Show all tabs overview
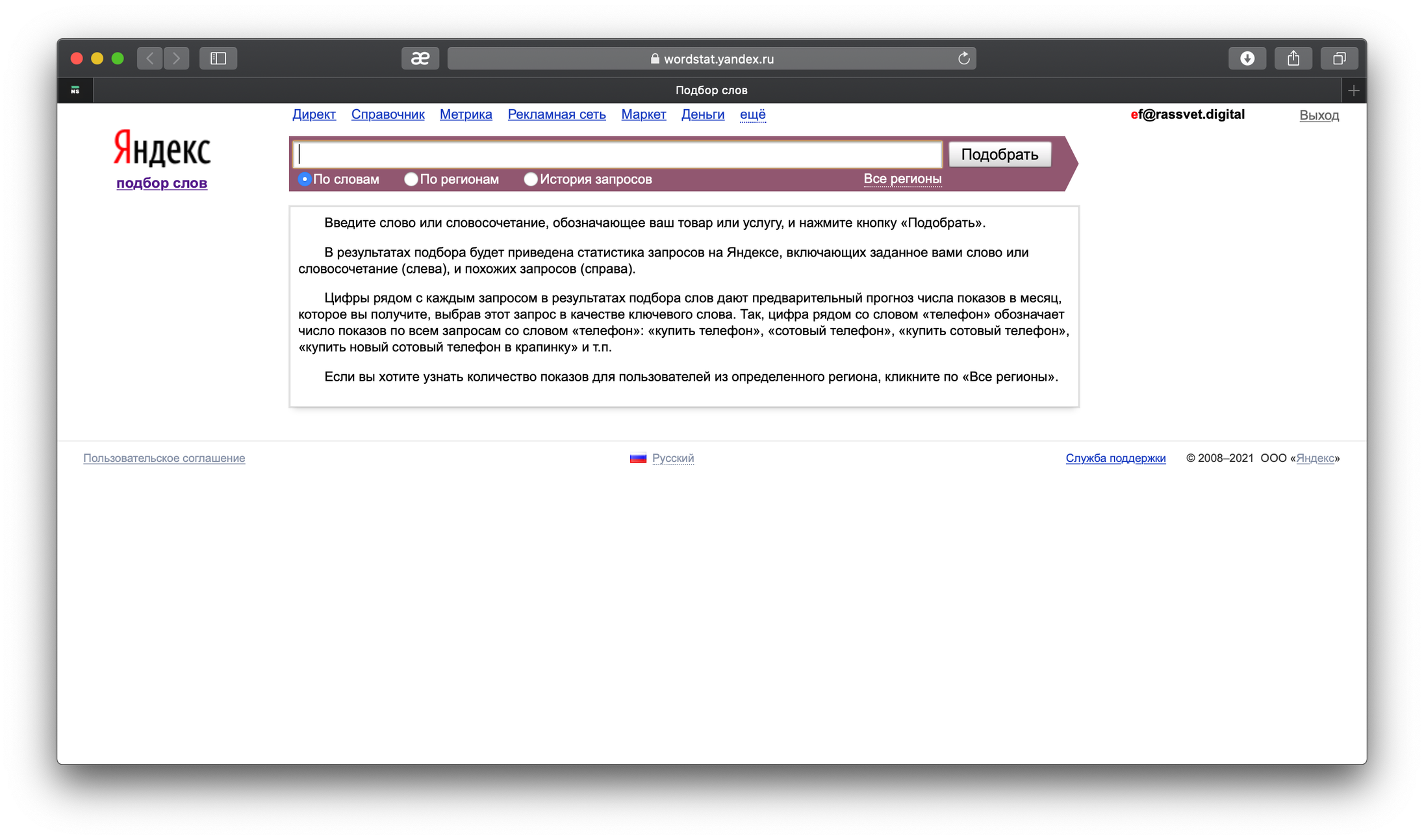Viewport: 1424px width, 840px height. [1339, 58]
